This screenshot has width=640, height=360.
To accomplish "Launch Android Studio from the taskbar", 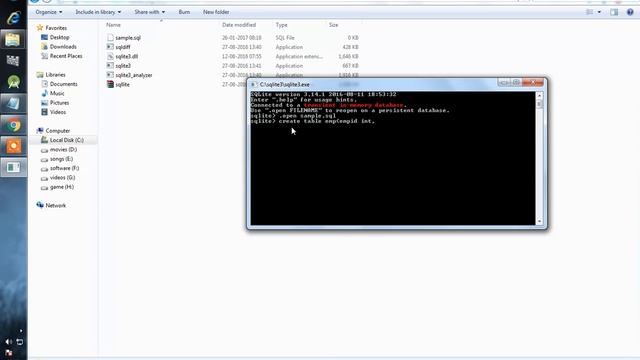I will tap(13, 82).
